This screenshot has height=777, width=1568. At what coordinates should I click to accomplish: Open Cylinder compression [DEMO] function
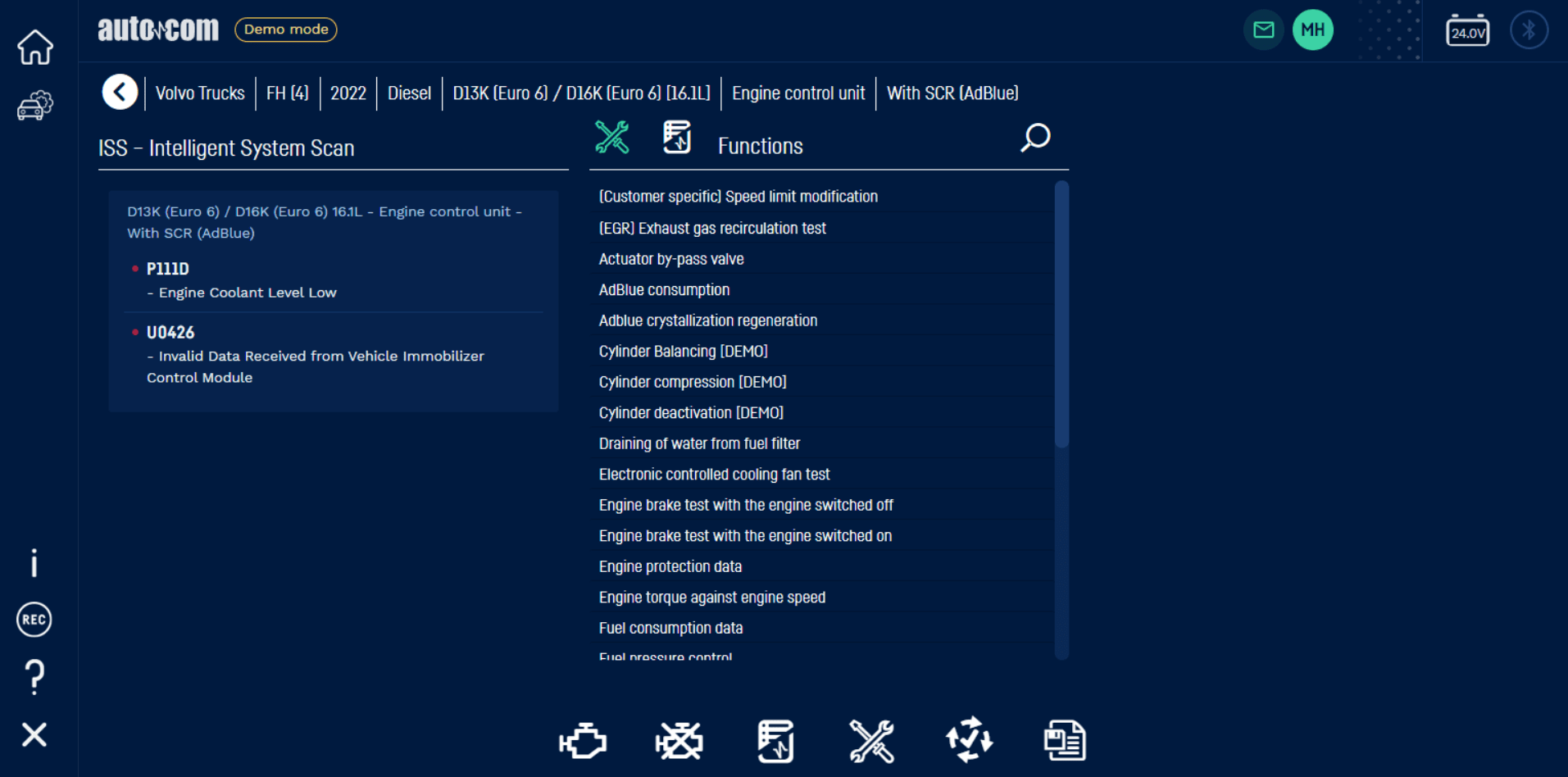coord(692,382)
